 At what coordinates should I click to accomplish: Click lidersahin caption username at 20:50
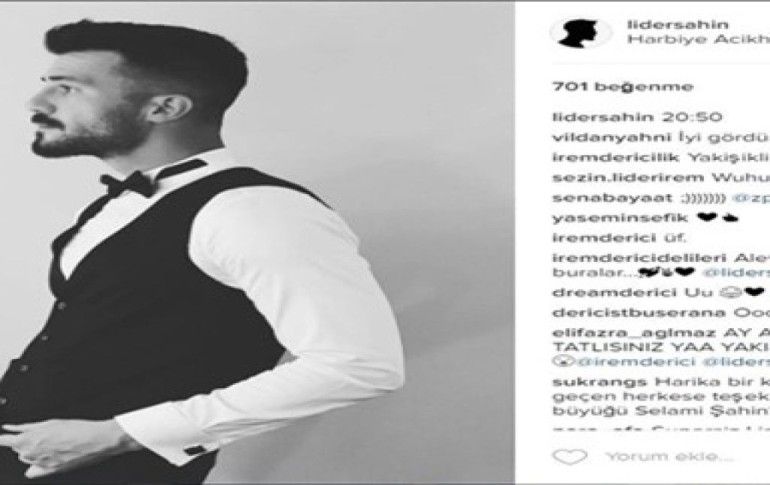604,117
